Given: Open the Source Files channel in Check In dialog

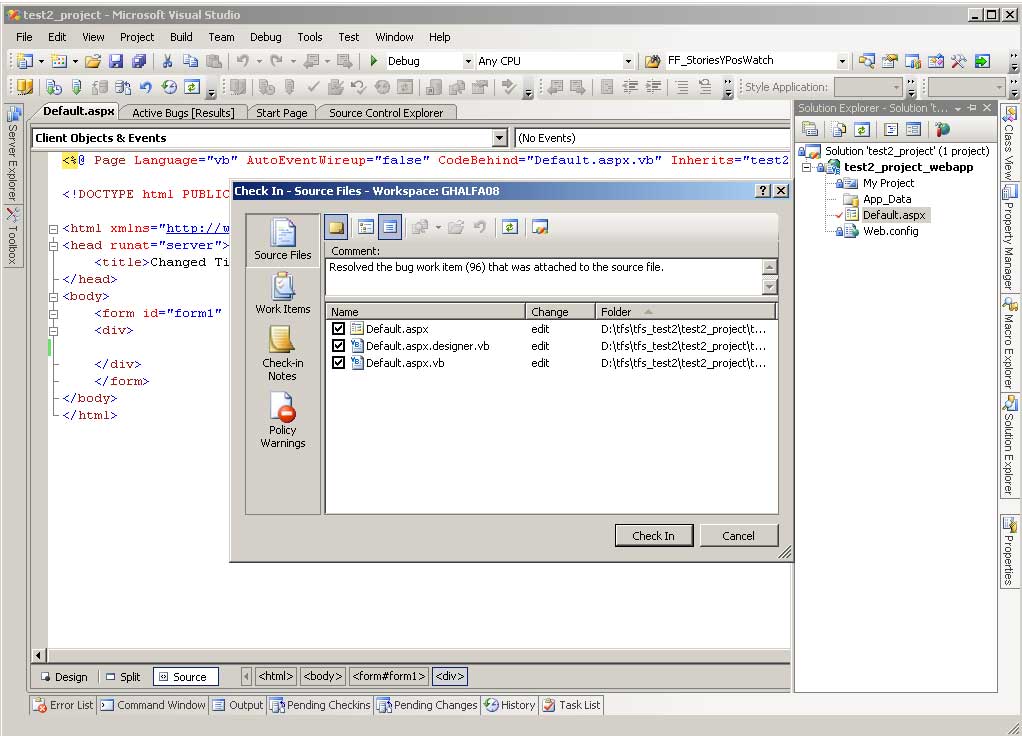Looking at the screenshot, I should point(282,239).
